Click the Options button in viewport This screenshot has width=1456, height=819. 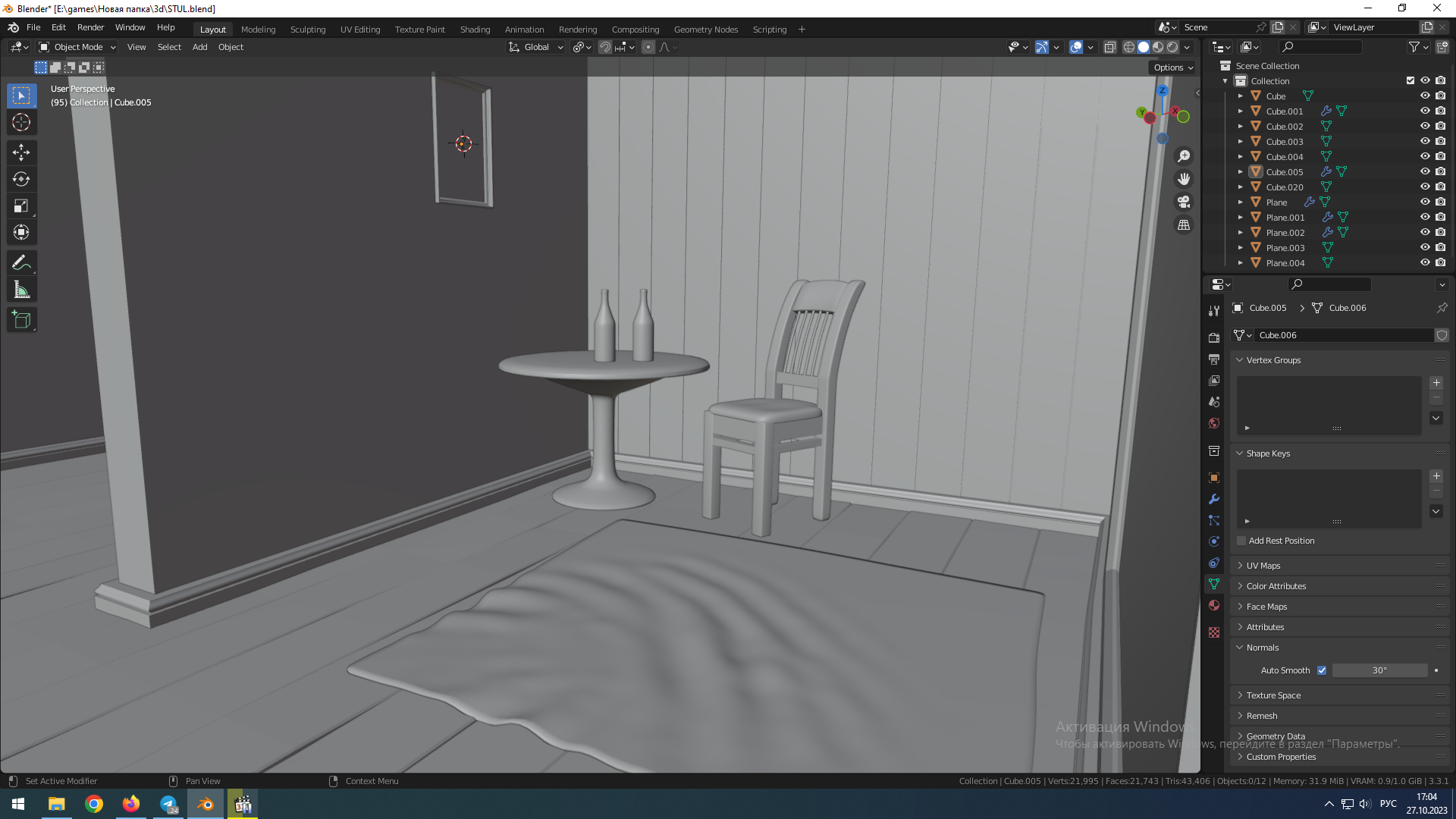1172,67
